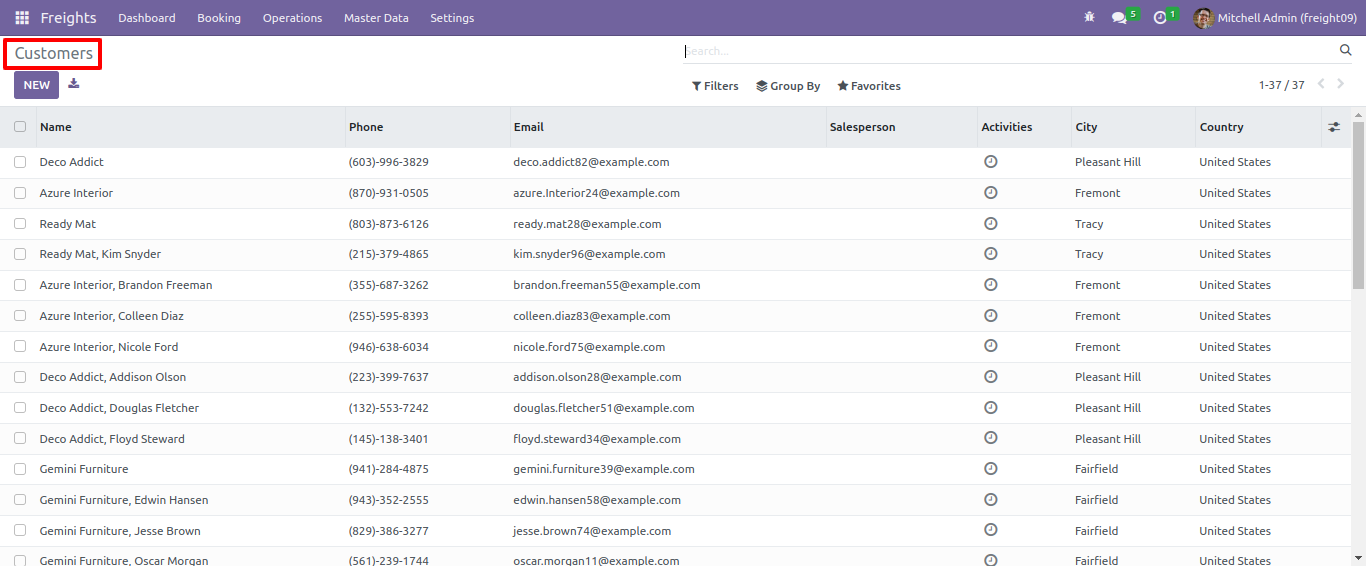This screenshot has height=566, width=1366.
Task: Open the activity clock for Deco Addict
Action: coord(990,161)
